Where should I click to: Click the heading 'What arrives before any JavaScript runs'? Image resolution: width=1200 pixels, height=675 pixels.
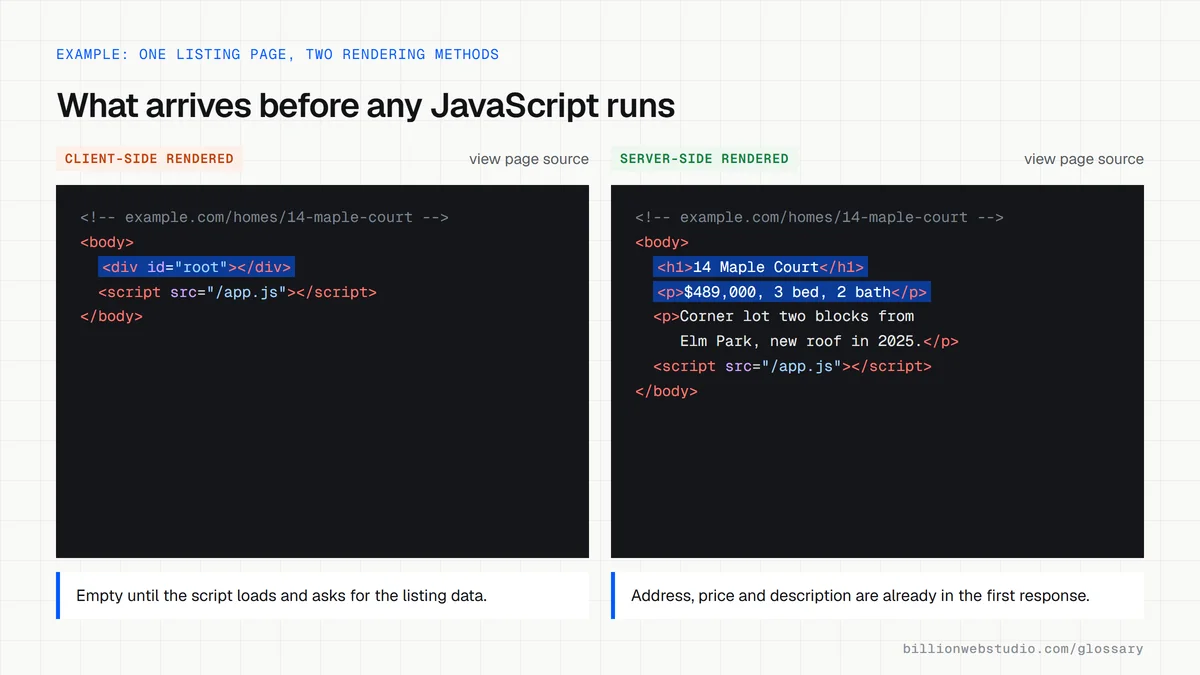(366, 106)
